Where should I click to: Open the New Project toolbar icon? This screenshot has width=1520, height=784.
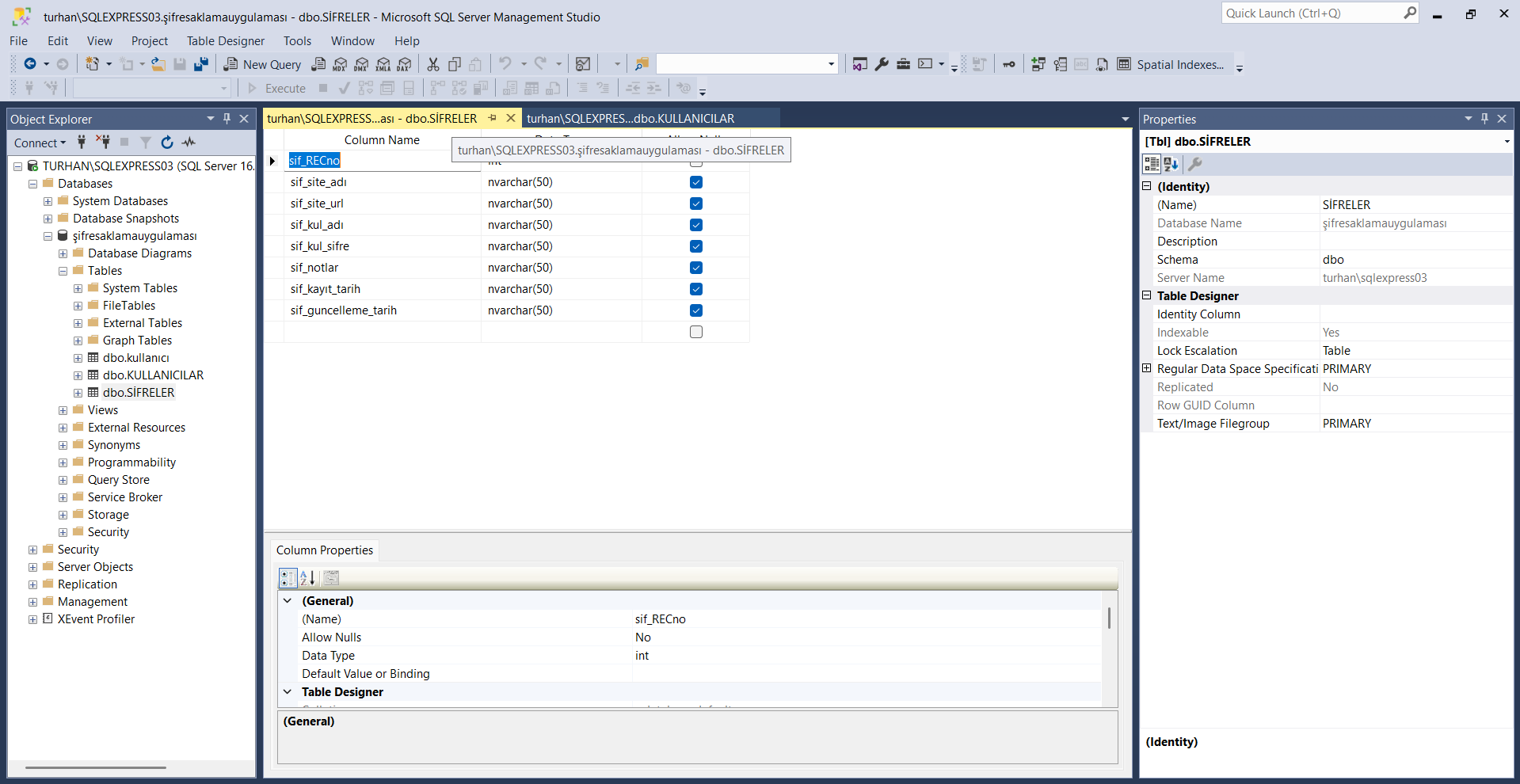point(93,64)
